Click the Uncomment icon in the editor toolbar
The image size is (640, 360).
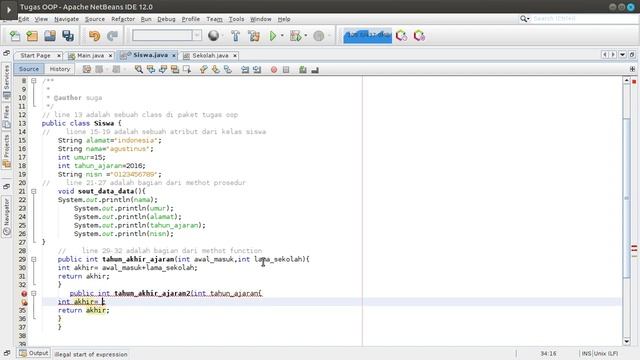coord(315,70)
